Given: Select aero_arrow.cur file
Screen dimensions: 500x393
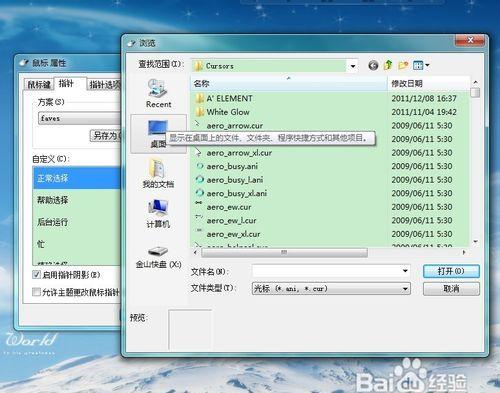Looking at the screenshot, I should click(234, 126).
